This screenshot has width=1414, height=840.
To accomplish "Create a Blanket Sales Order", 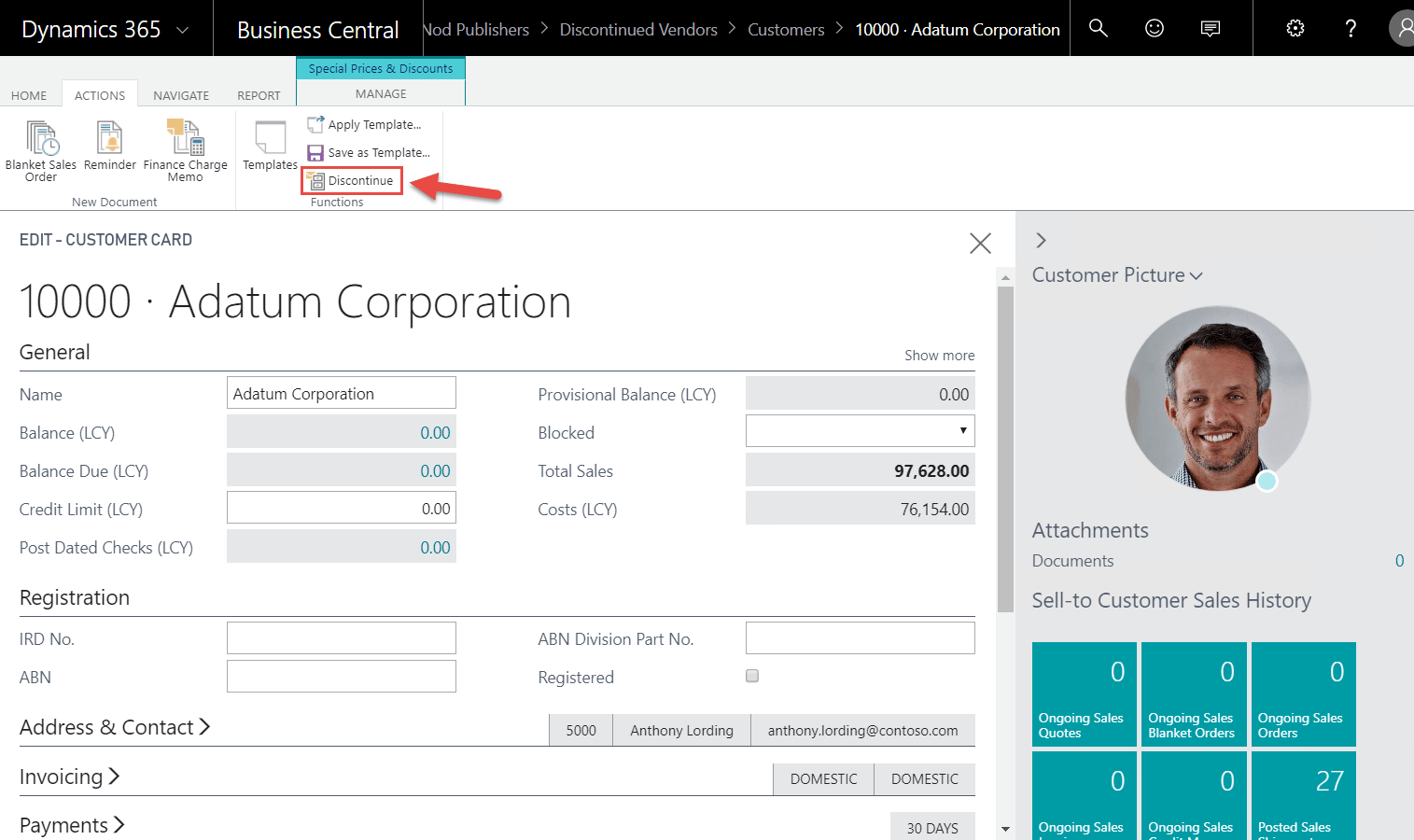I will pos(41,151).
